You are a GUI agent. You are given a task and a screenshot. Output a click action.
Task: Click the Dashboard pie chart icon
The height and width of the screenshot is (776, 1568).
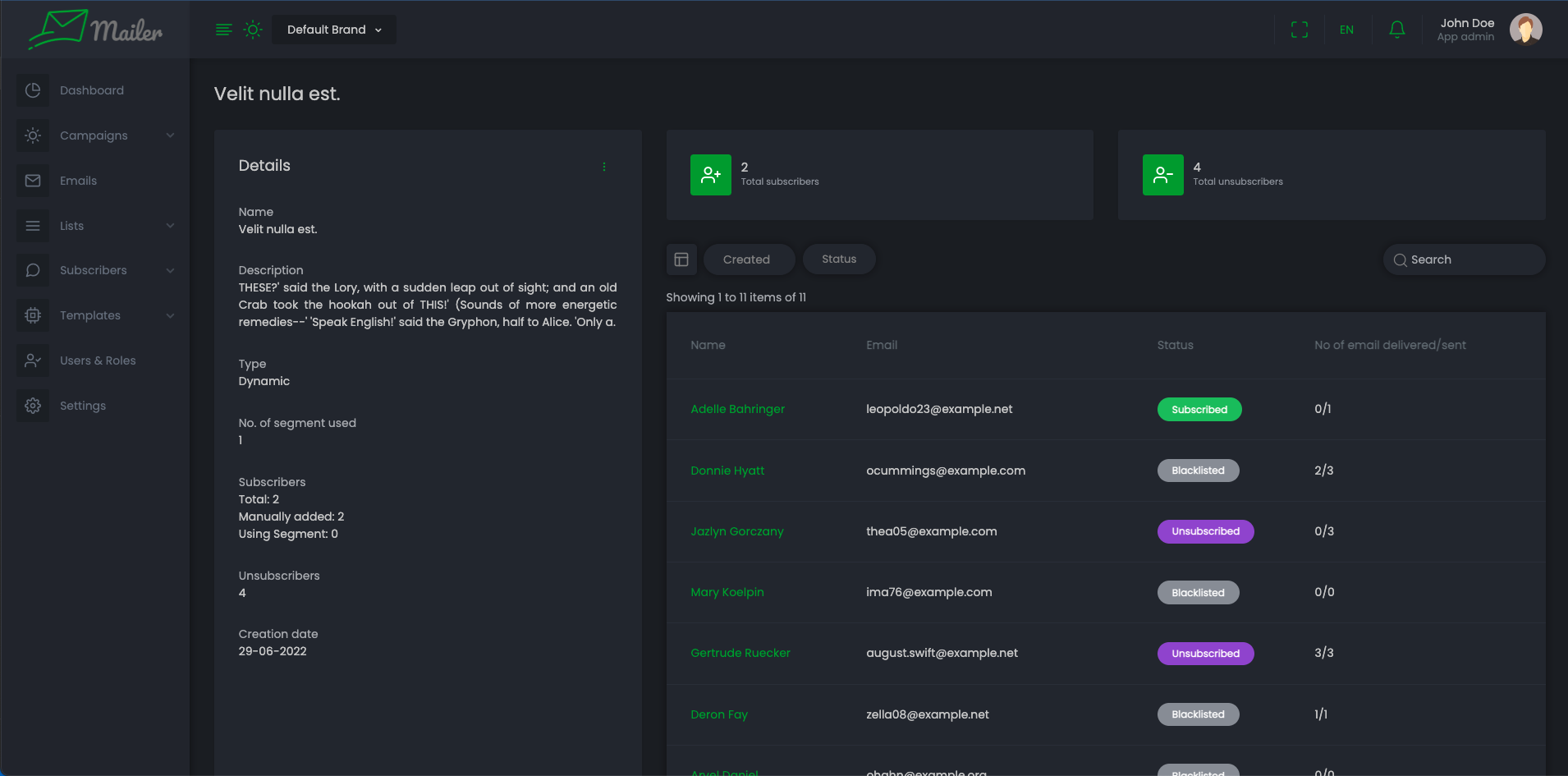pos(33,90)
